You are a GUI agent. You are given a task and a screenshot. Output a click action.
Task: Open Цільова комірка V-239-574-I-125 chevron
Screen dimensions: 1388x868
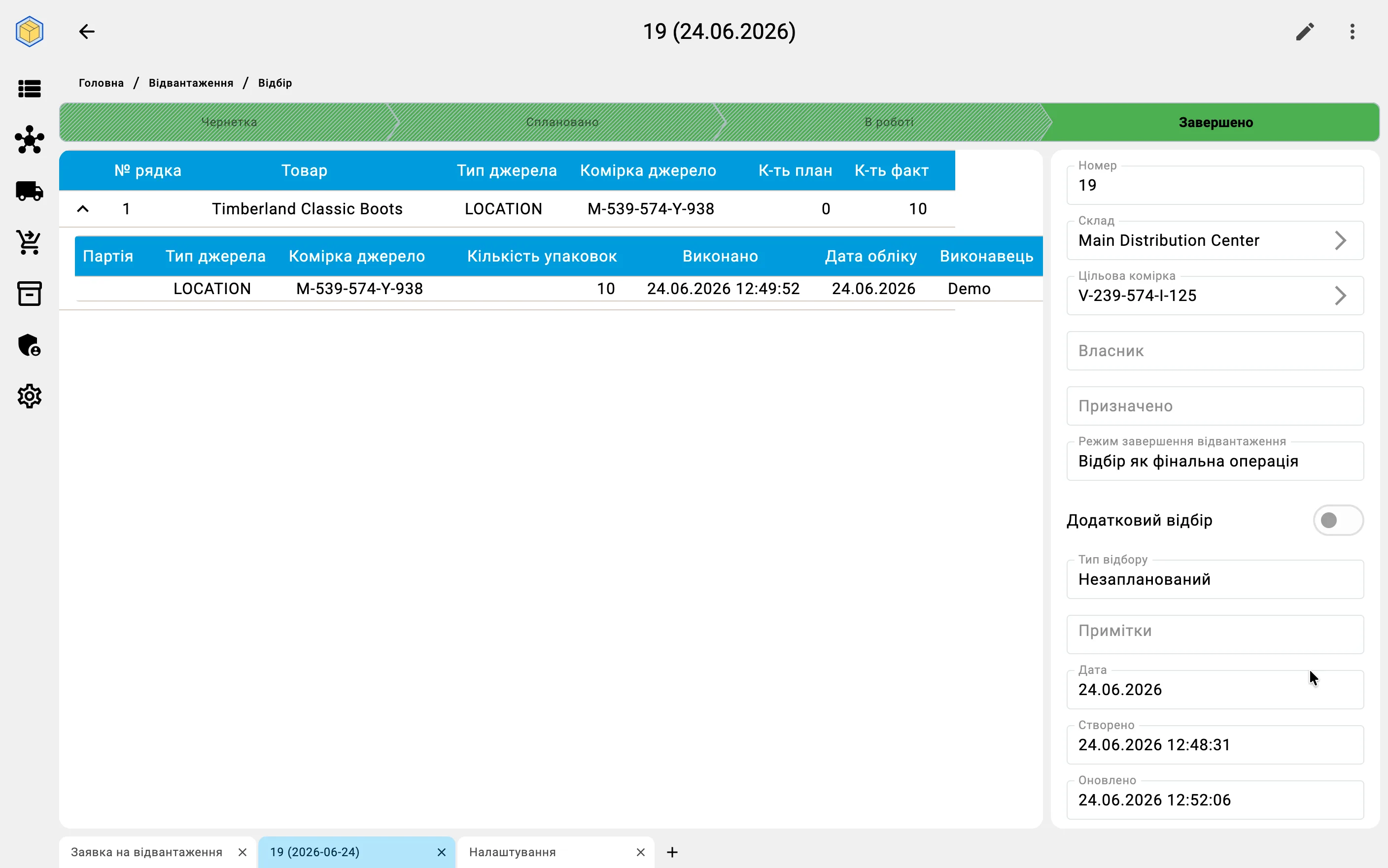point(1340,296)
